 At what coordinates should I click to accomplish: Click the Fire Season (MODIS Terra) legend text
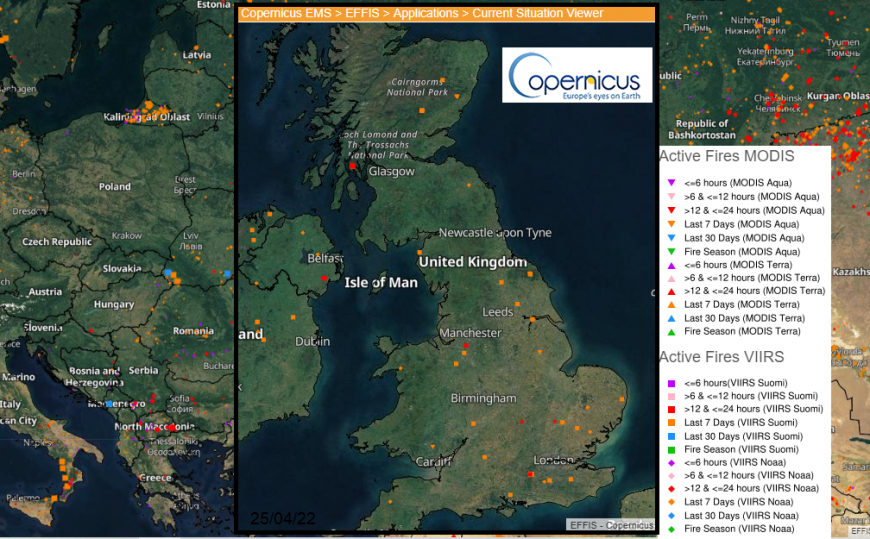(742, 331)
